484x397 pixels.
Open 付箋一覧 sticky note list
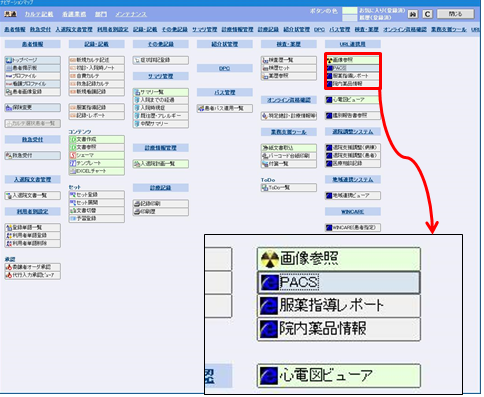289,164
